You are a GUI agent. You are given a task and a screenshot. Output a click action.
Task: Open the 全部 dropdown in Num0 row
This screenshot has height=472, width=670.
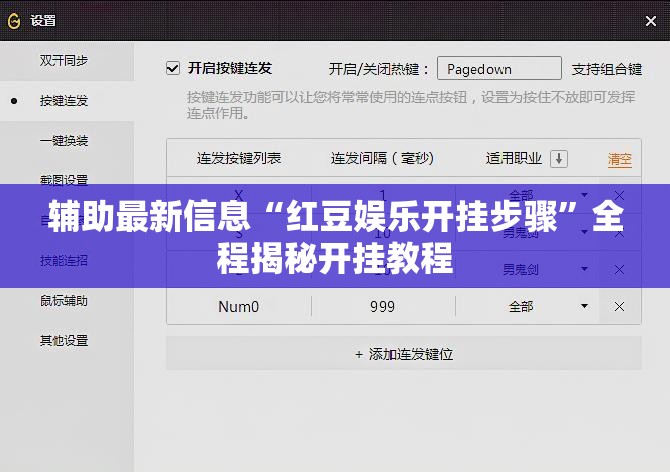click(584, 306)
